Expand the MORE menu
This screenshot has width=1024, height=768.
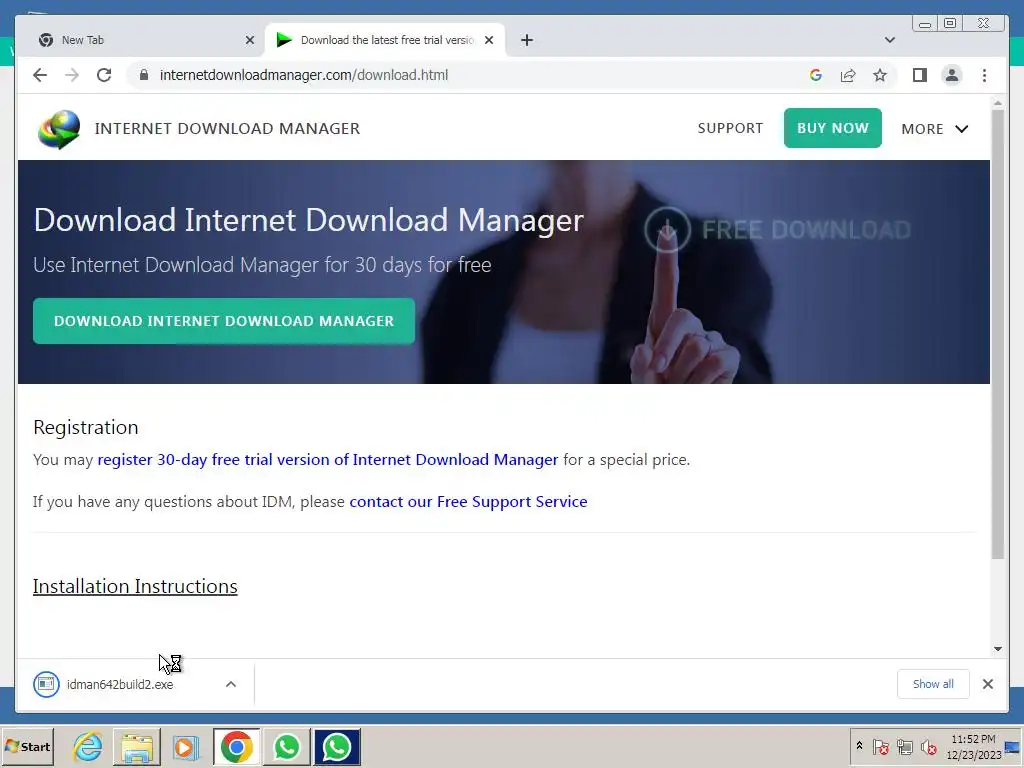coord(935,129)
